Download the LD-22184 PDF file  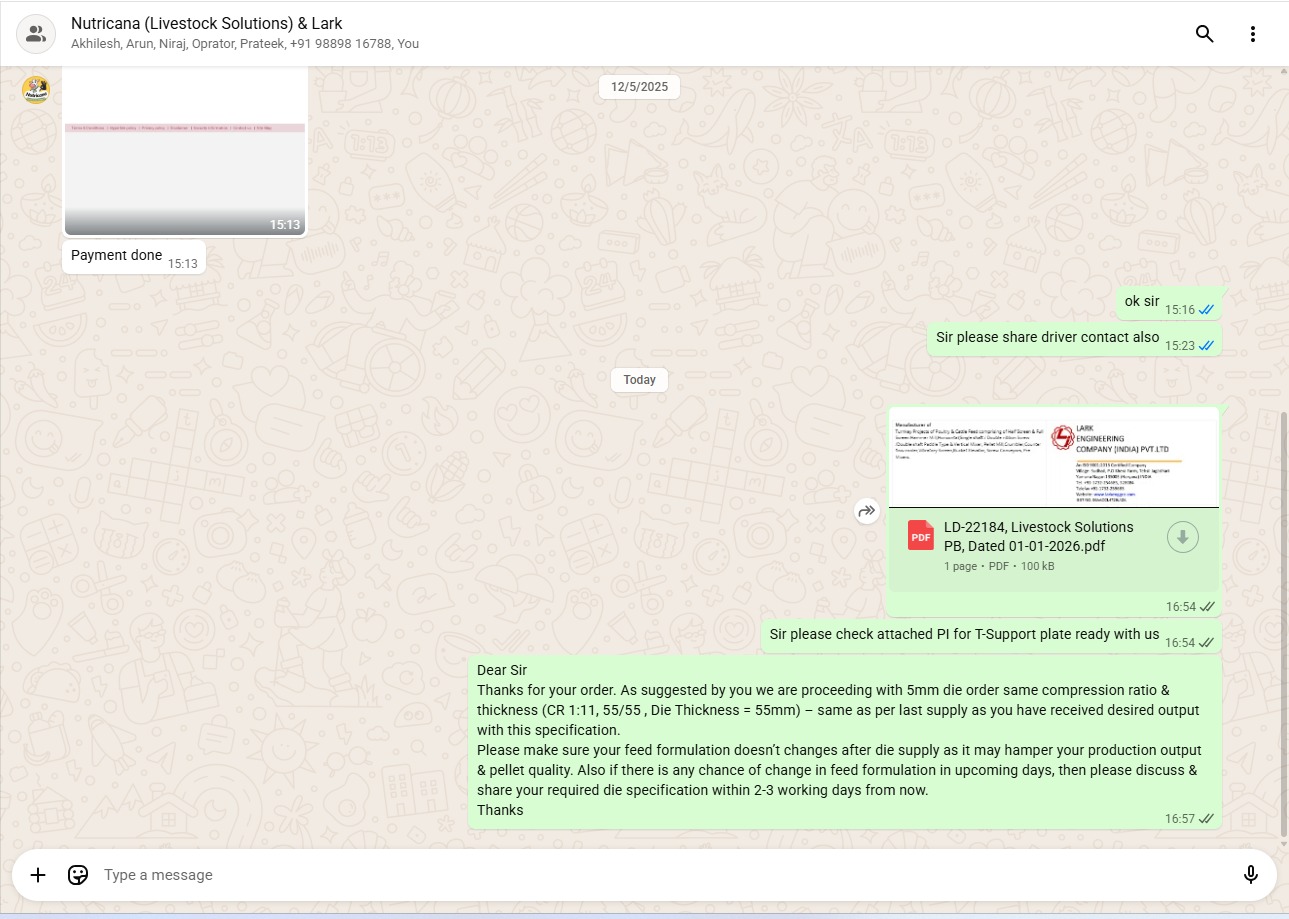click(1182, 537)
